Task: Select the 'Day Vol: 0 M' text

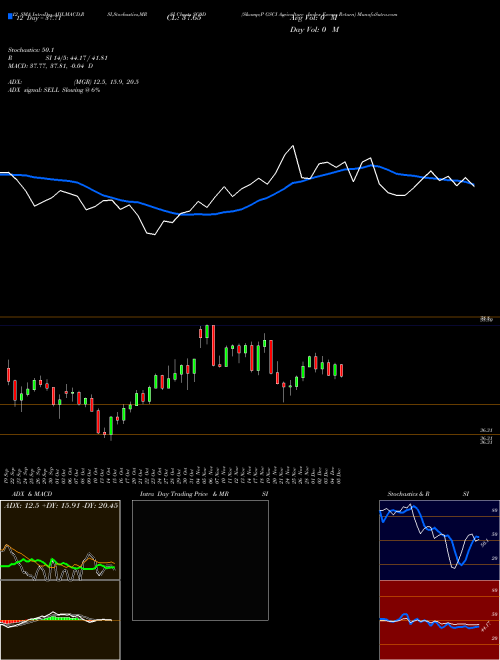Action: [314, 30]
